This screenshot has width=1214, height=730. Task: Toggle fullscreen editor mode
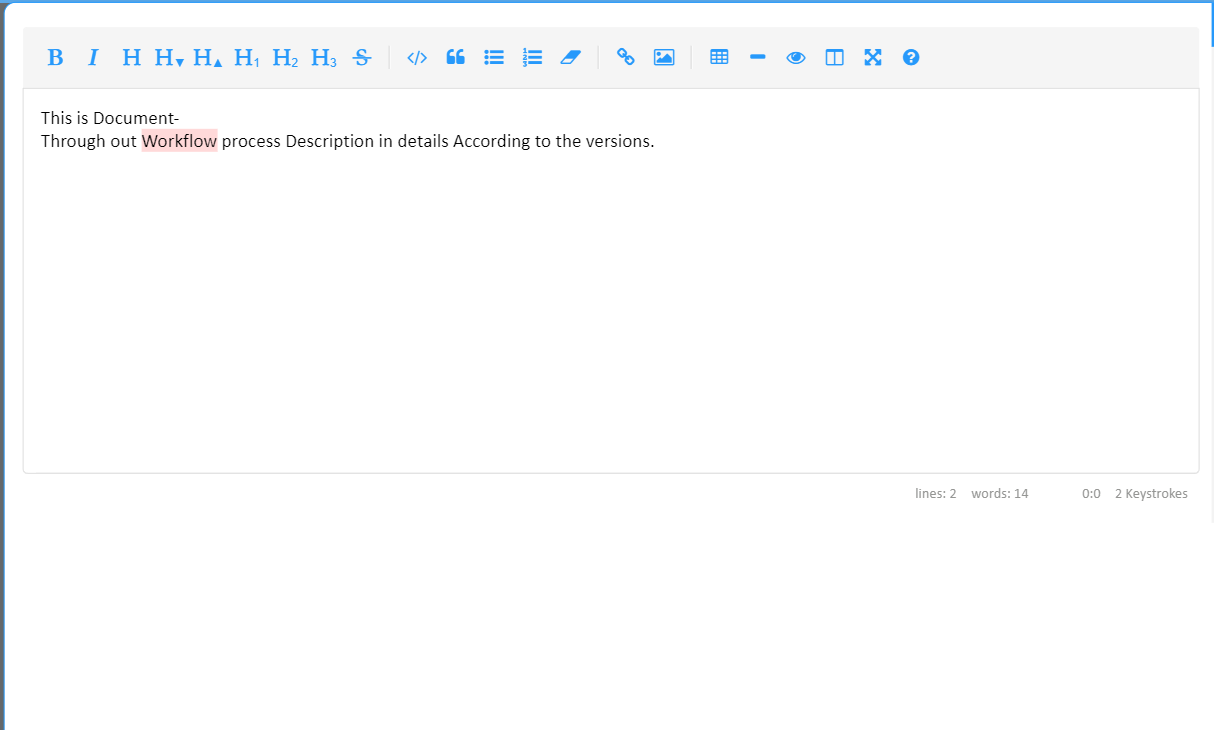873,57
